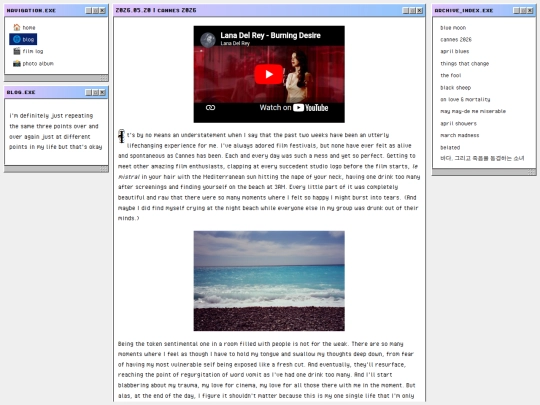Close the navigation.exe window
This screenshot has height=405, width=540.
click(x=102, y=11)
